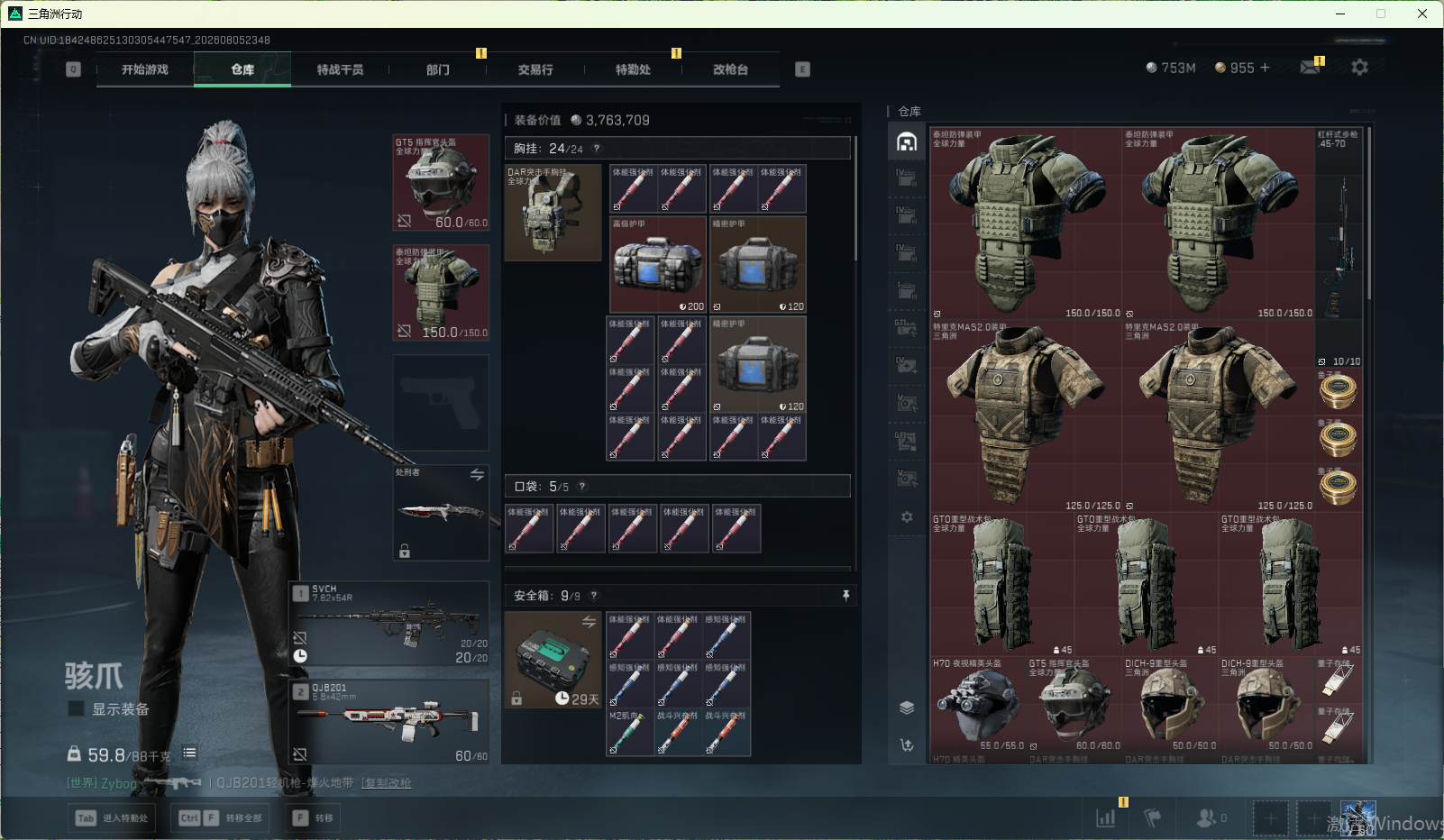Open the 安全箱 help question mark
The height and width of the screenshot is (840, 1444).
point(593,596)
